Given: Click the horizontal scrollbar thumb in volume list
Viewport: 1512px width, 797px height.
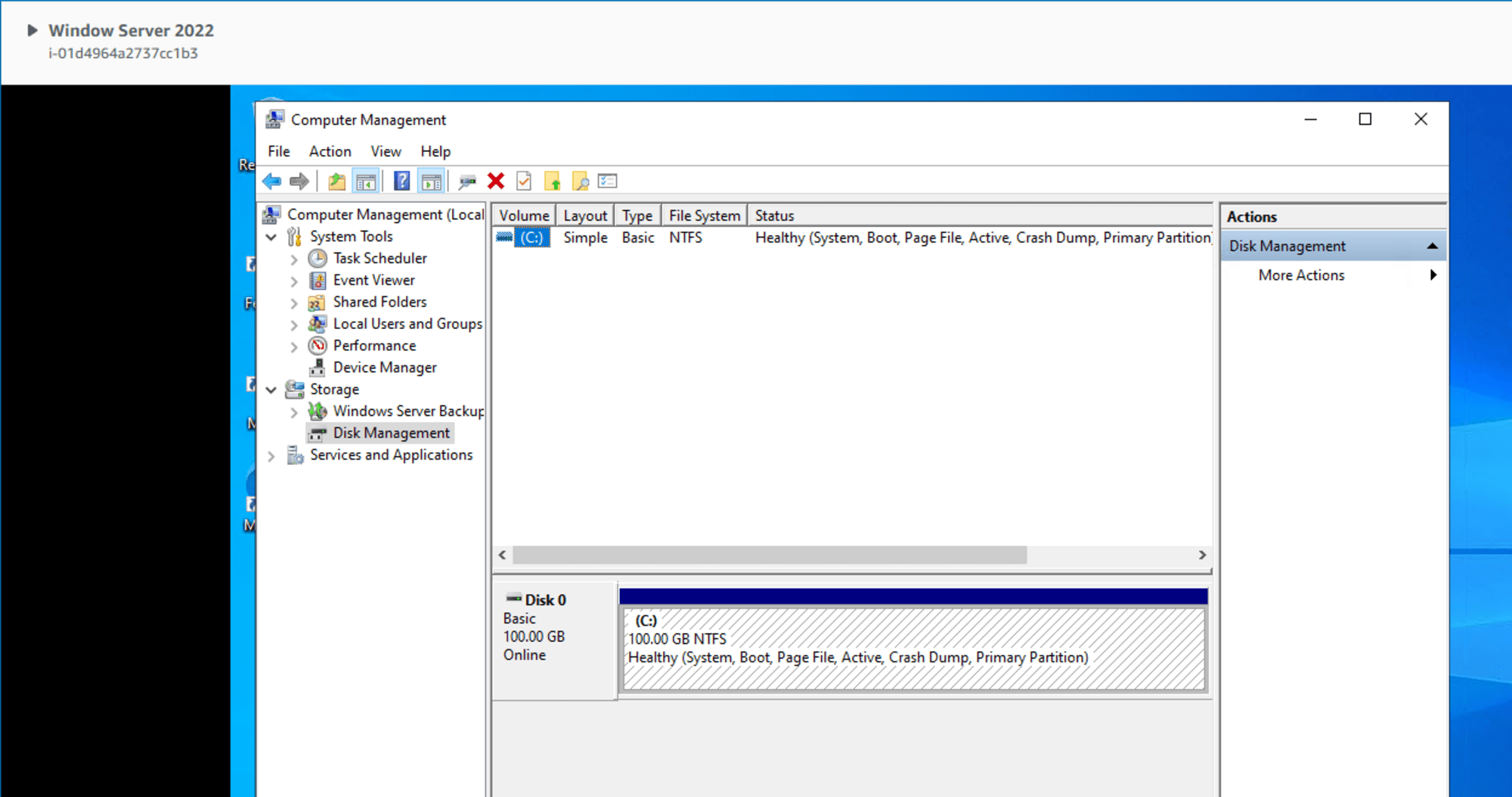Looking at the screenshot, I should [770, 555].
